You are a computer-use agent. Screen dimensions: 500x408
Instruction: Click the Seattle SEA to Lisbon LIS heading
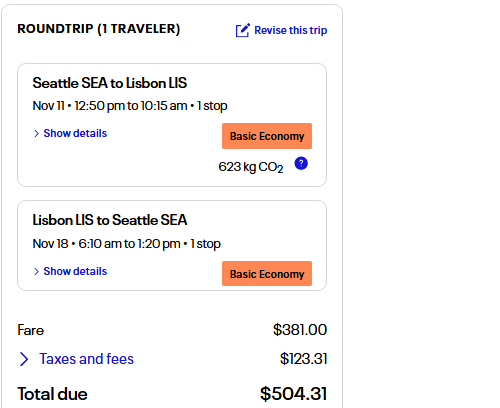(110, 83)
